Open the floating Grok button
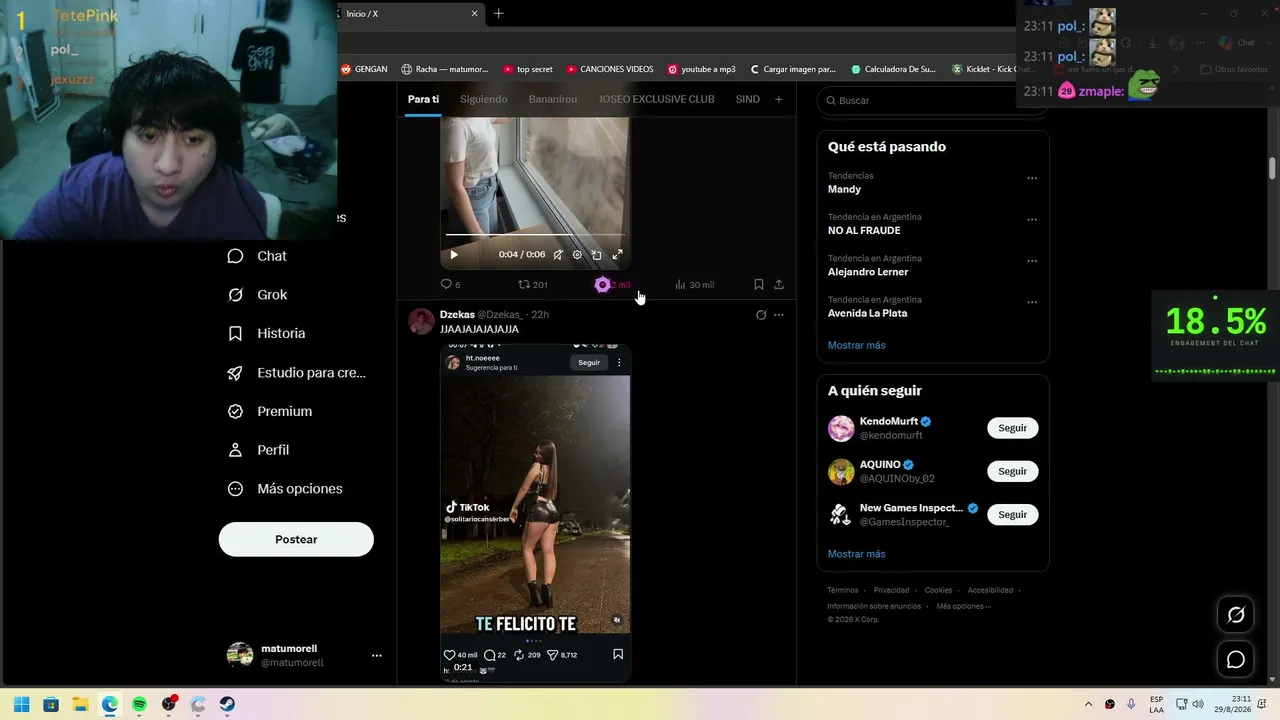The image size is (1280, 720). point(1236,615)
